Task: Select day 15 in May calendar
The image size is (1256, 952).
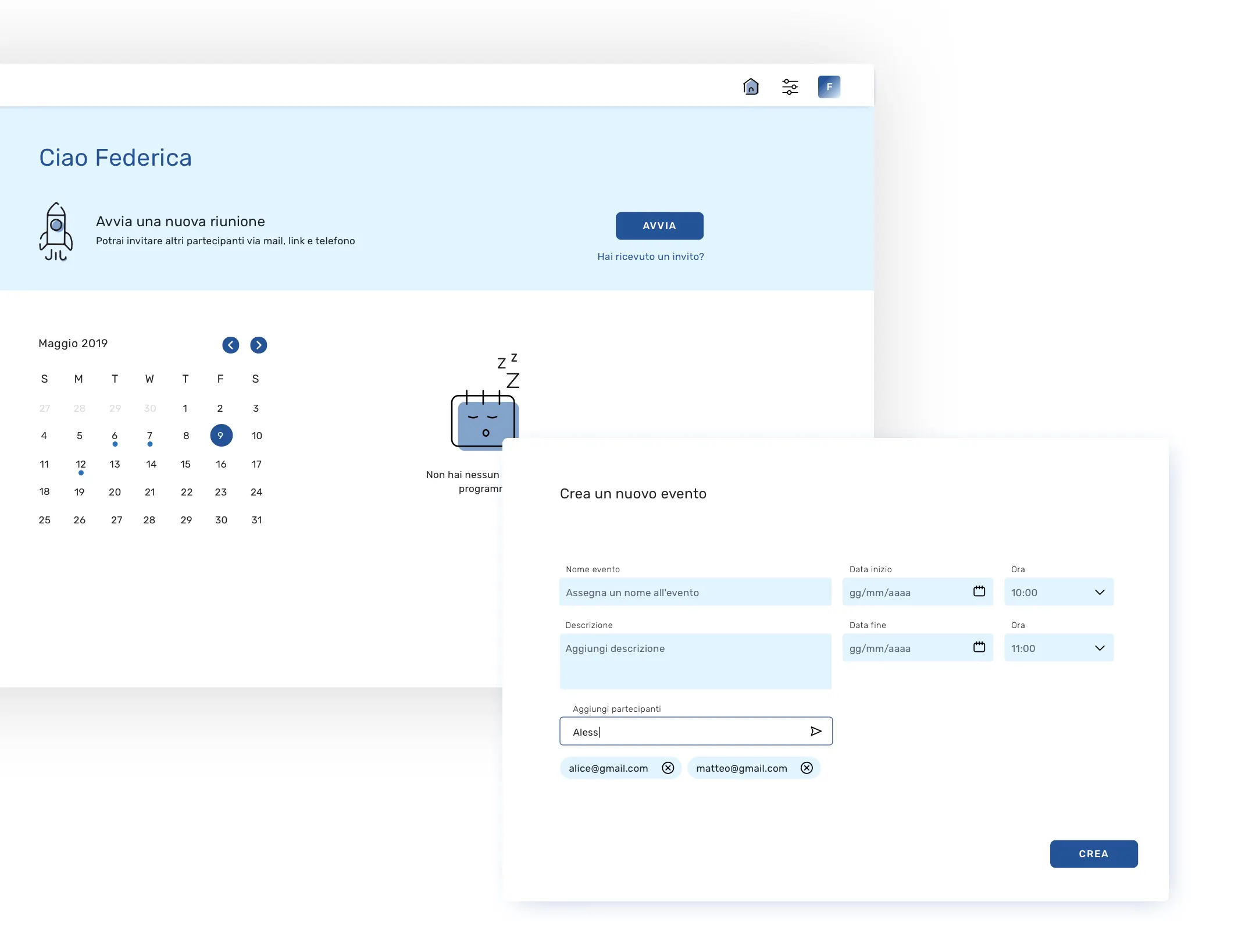Action: tap(185, 464)
